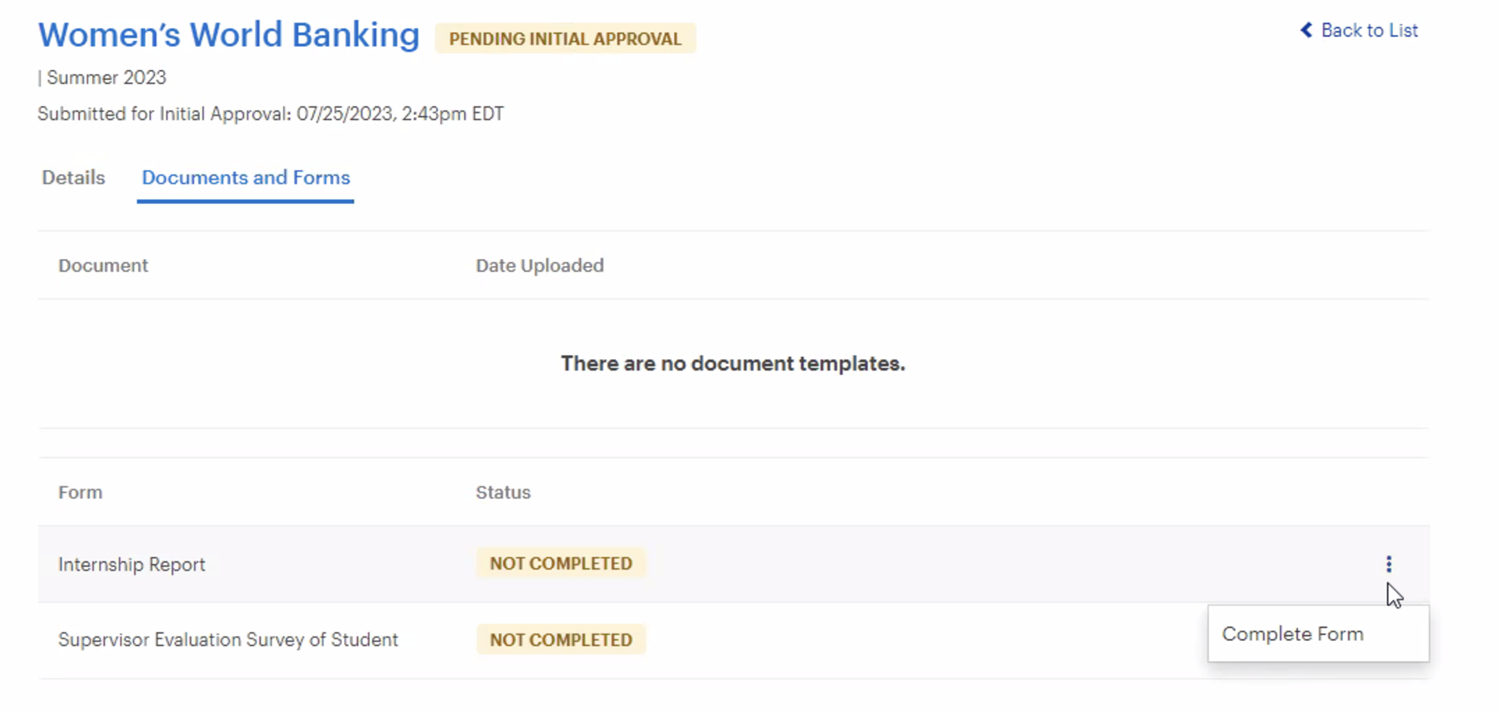Select the Internship Report form row name
Image resolution: width=1500 pixels, height=711 pixels.
132,565
